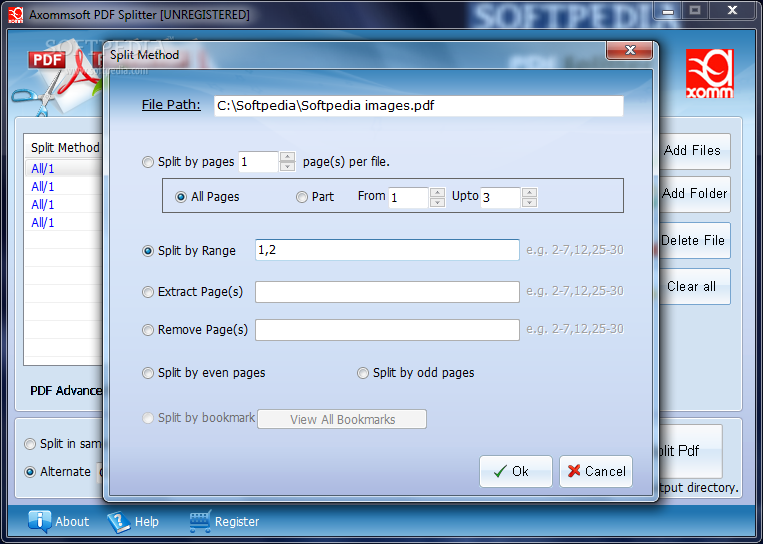Select the Part radio button
The width and height of the screenshot is (763, 544).
[302, 197]
